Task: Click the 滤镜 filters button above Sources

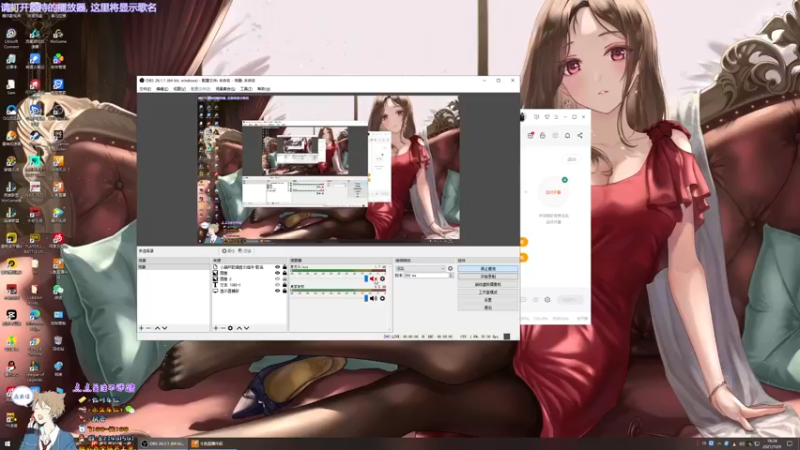Action: tap(245, 251)
